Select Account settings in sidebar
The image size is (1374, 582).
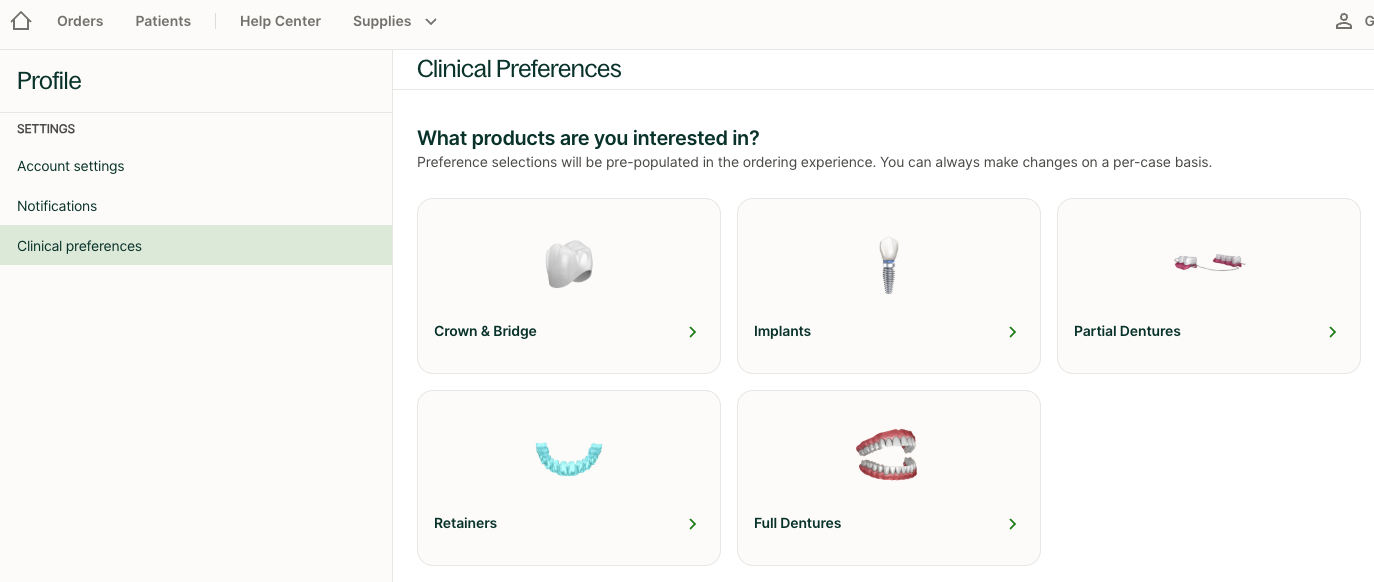tap(71, 166)
